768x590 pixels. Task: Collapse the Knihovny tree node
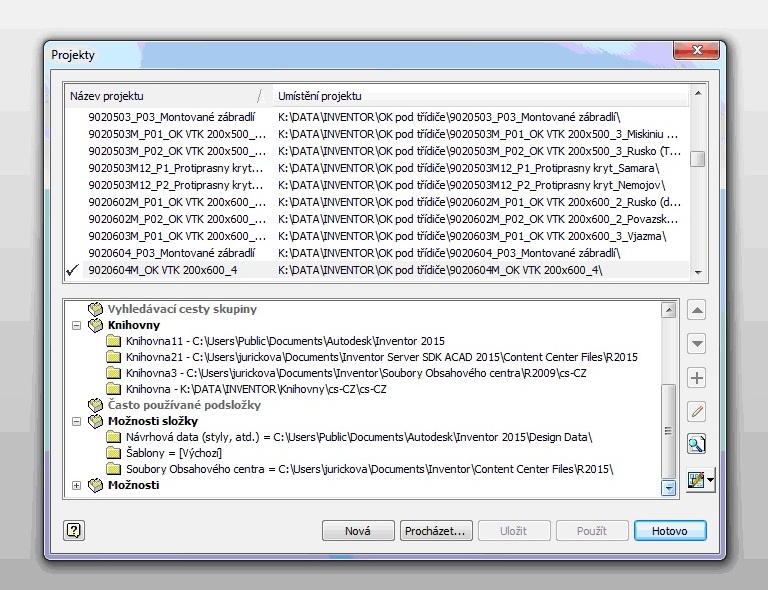[x=76, y=325]
